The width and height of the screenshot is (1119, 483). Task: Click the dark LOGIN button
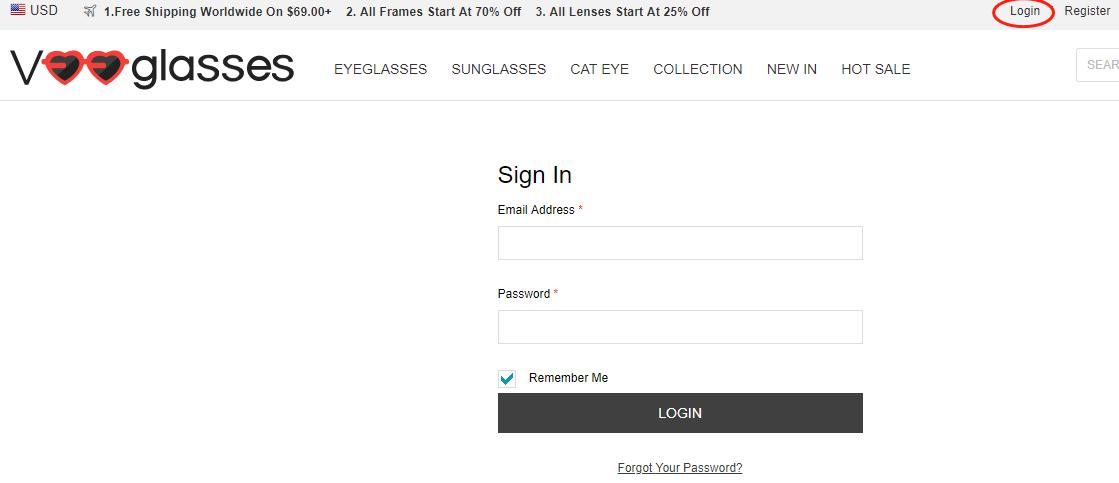(x=680, y=412)
